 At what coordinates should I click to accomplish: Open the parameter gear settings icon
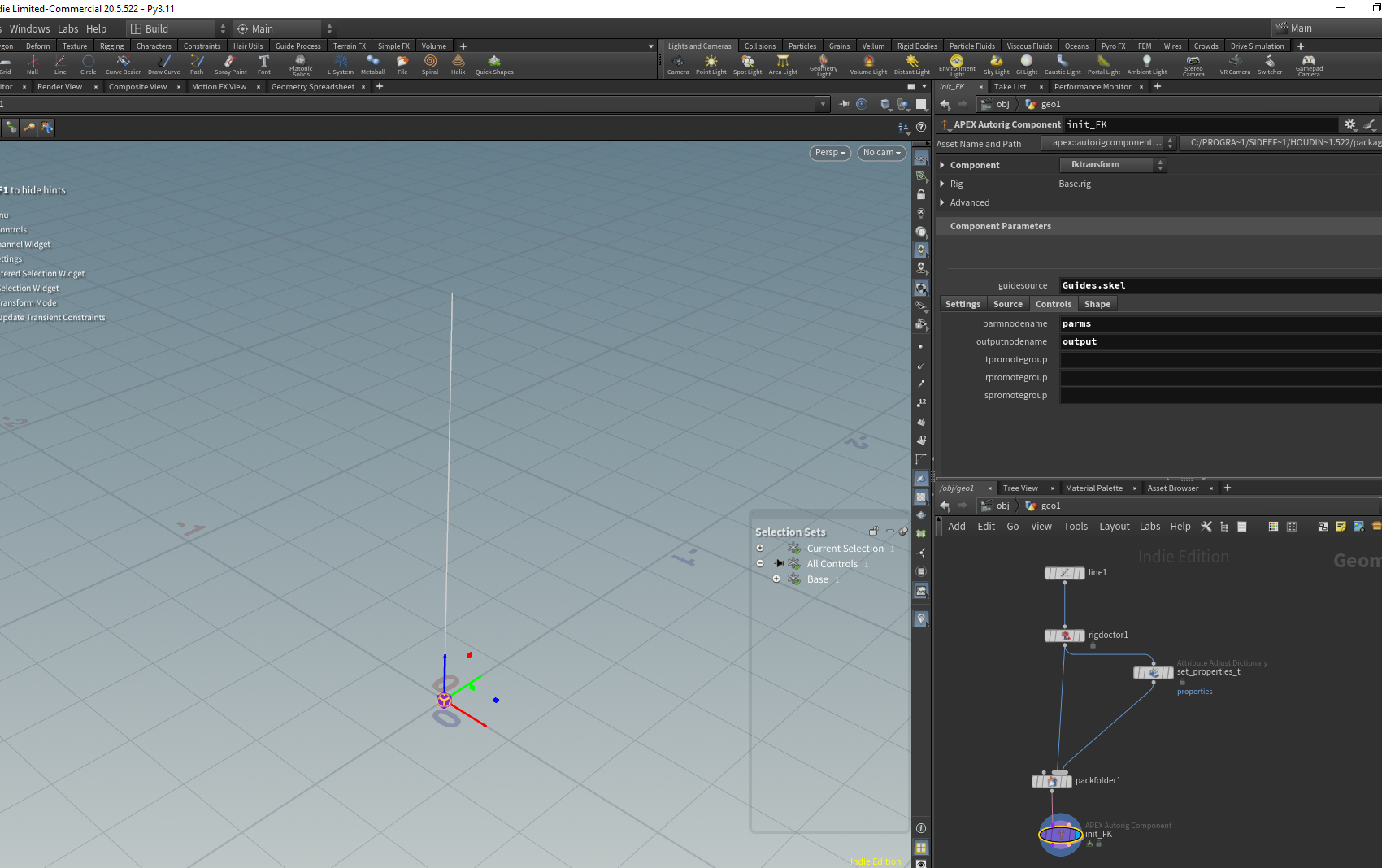(1350, 124)
